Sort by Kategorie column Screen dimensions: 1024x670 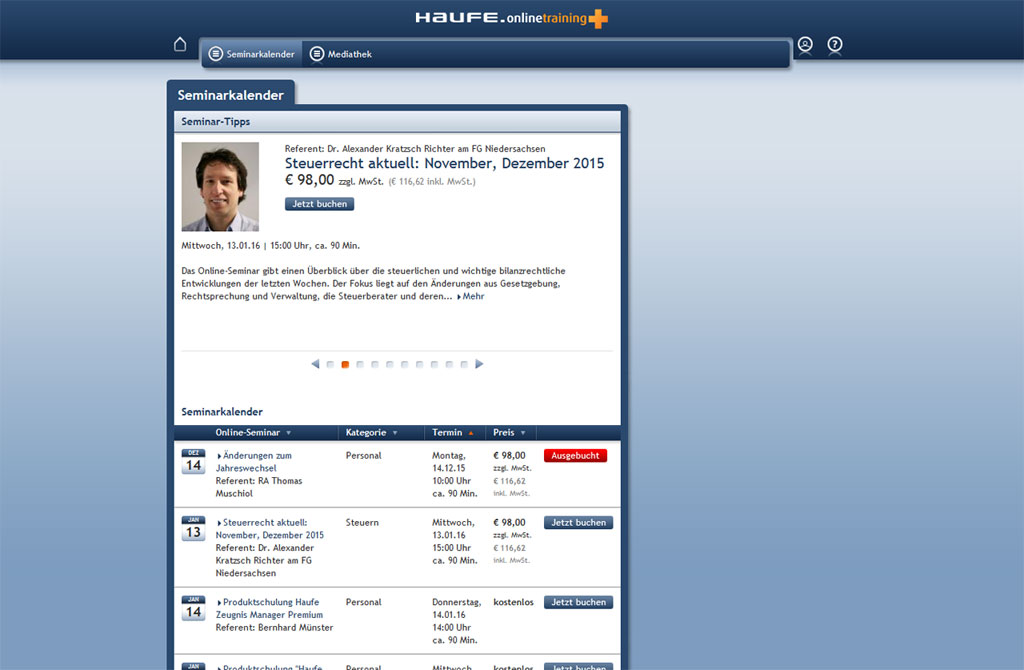(372, 433)
